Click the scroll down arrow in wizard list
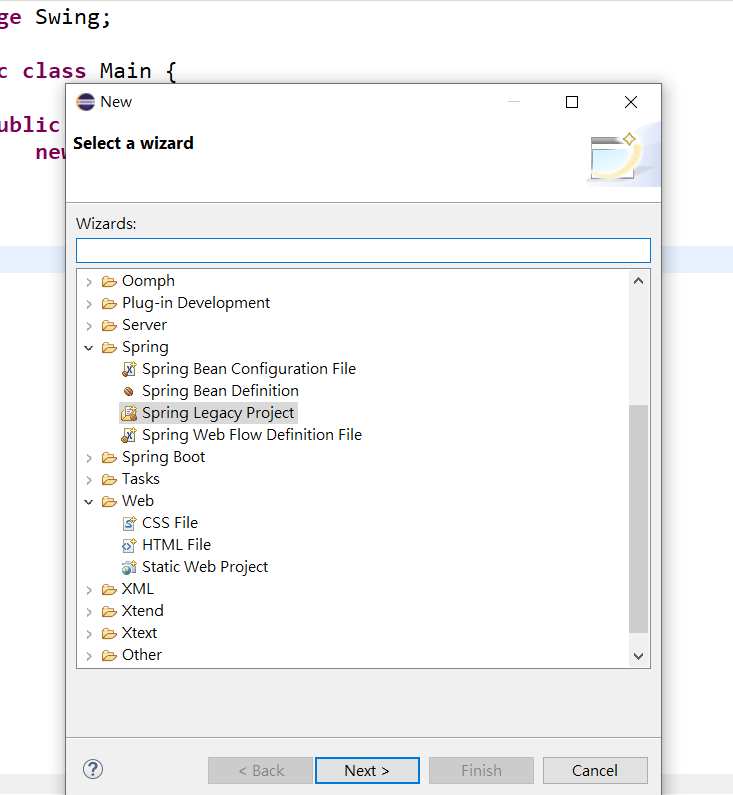The image size is (733, 795). (638, 656)
